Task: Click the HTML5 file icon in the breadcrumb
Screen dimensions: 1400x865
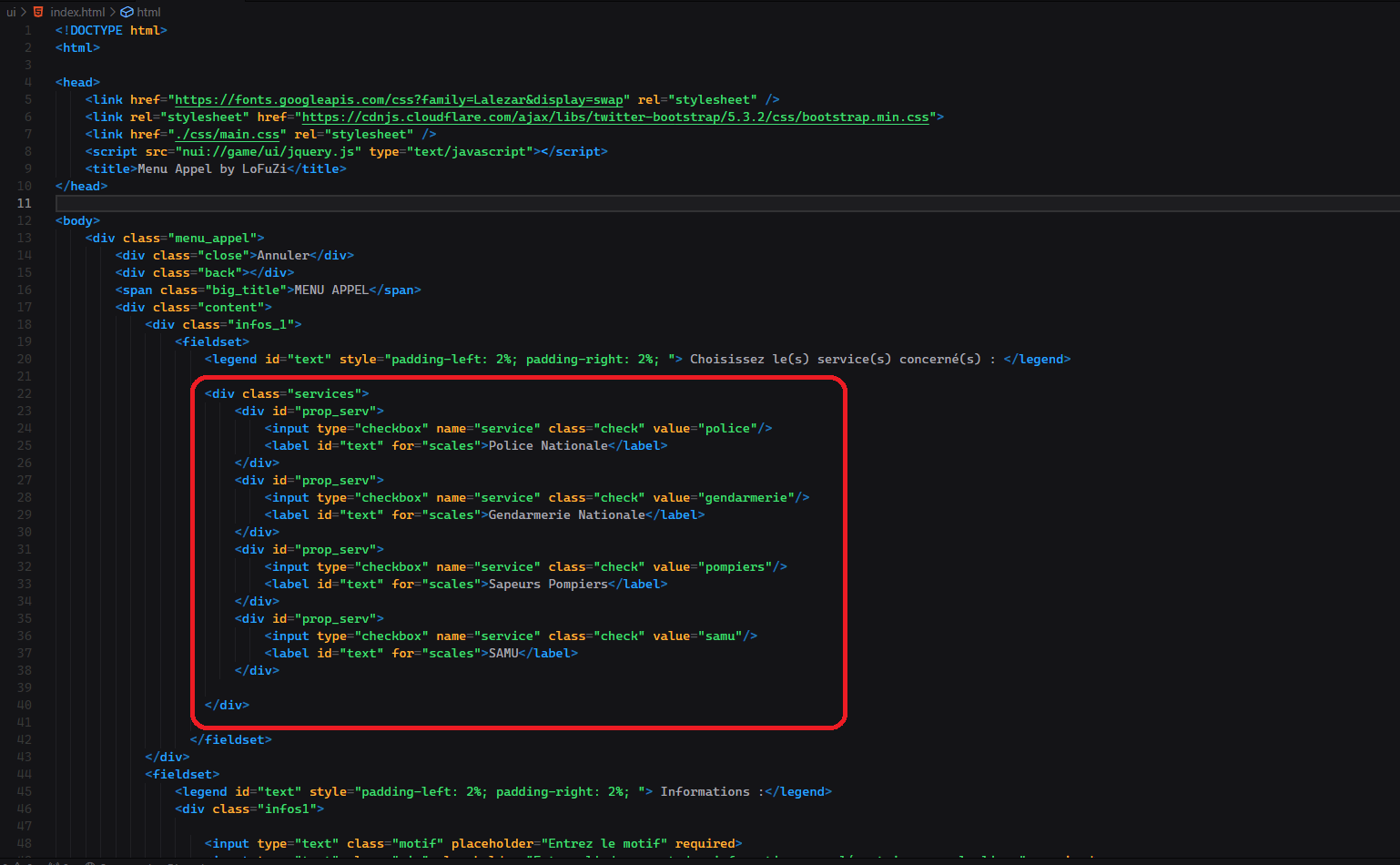Action: (38, 12)
